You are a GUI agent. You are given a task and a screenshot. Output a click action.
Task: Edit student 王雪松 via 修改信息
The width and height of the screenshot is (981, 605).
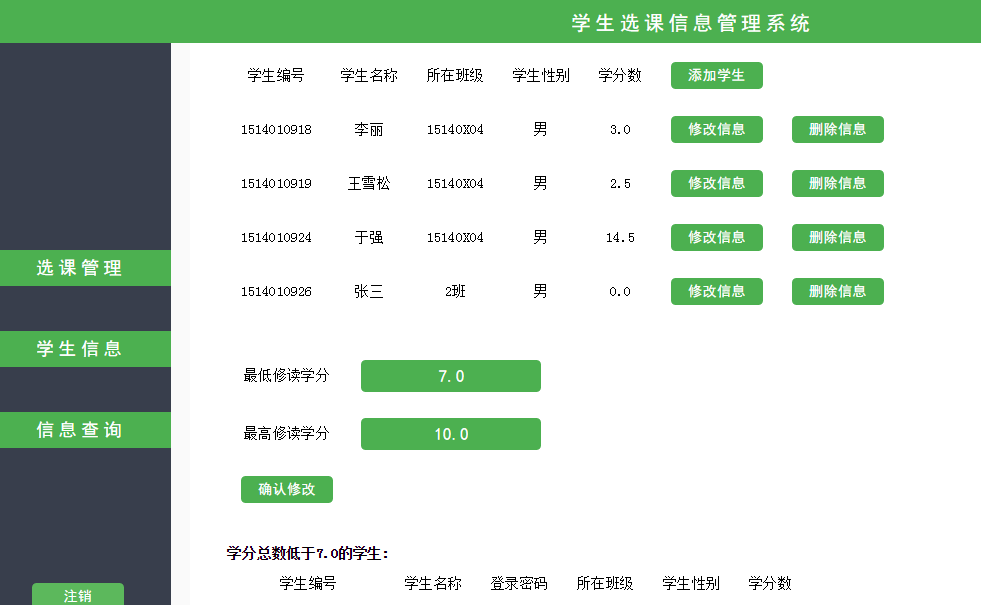[x=716, y=183]
